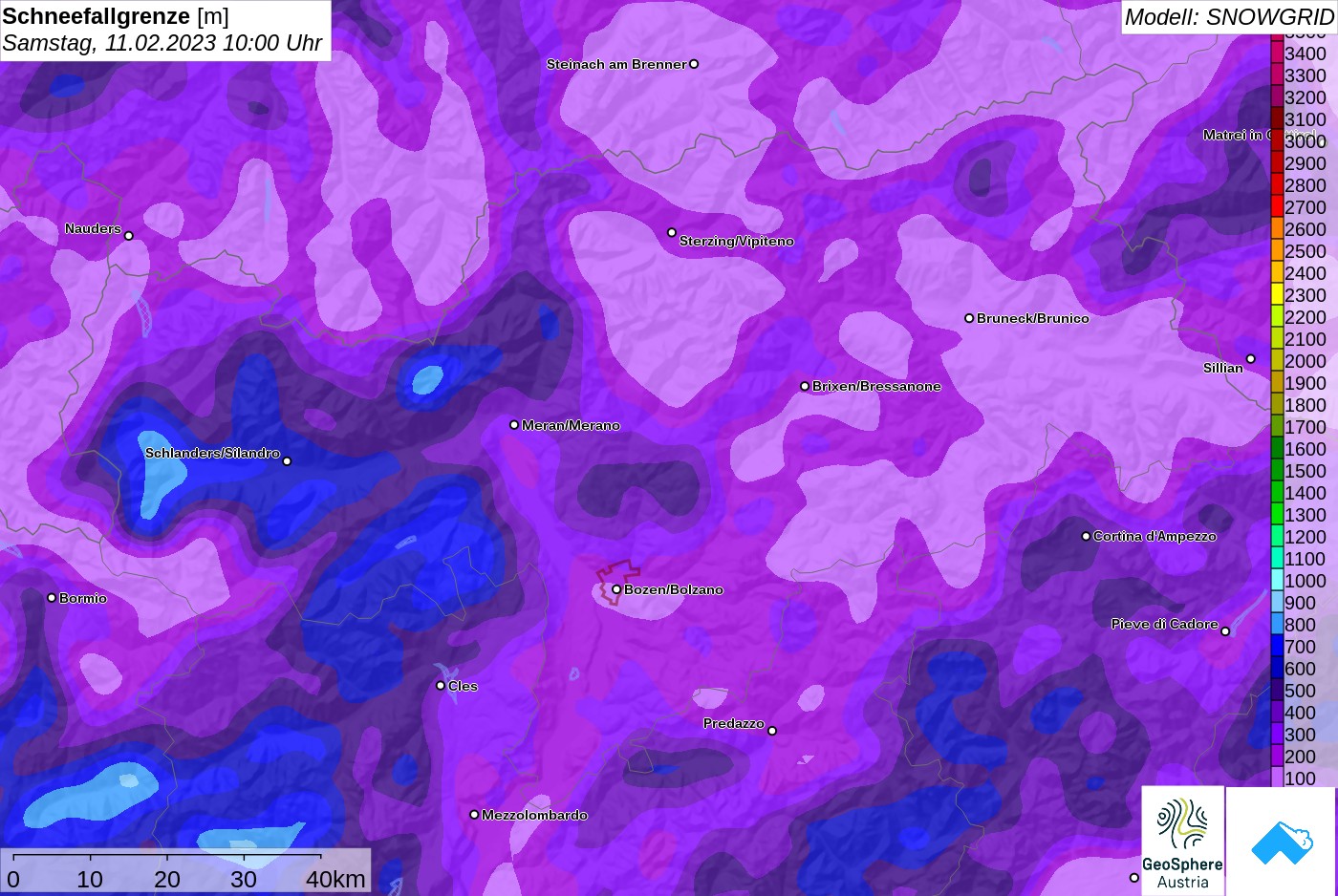Image resolution: width=1338 pixels, height=896 pixels.
Task: Click the 20 mark on the scale bar
Action: coord(167,879)
